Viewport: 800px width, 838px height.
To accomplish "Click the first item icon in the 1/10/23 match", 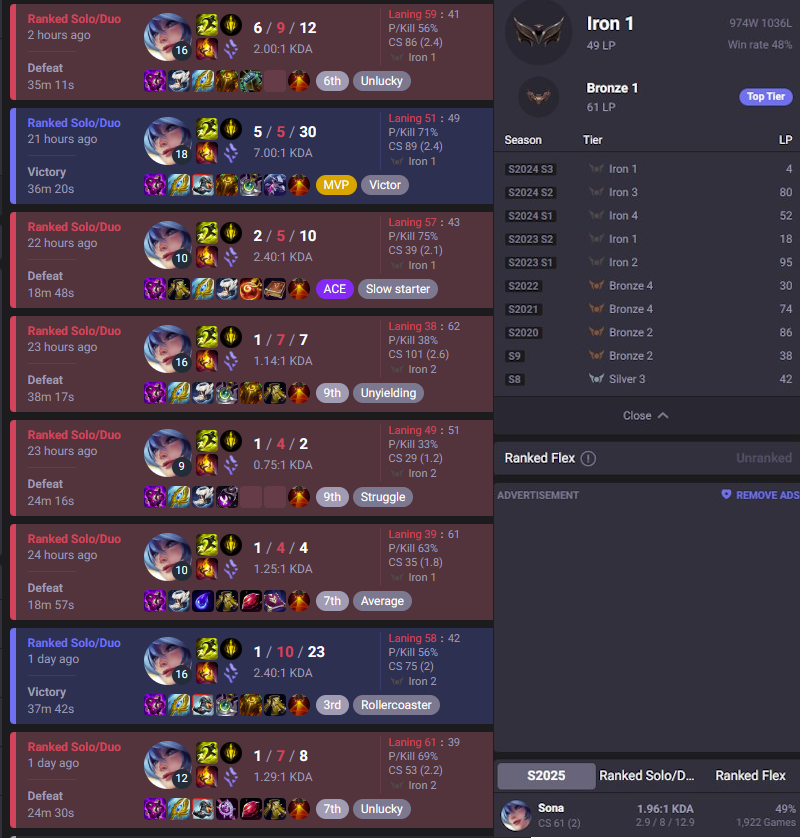I will (155, 705).
